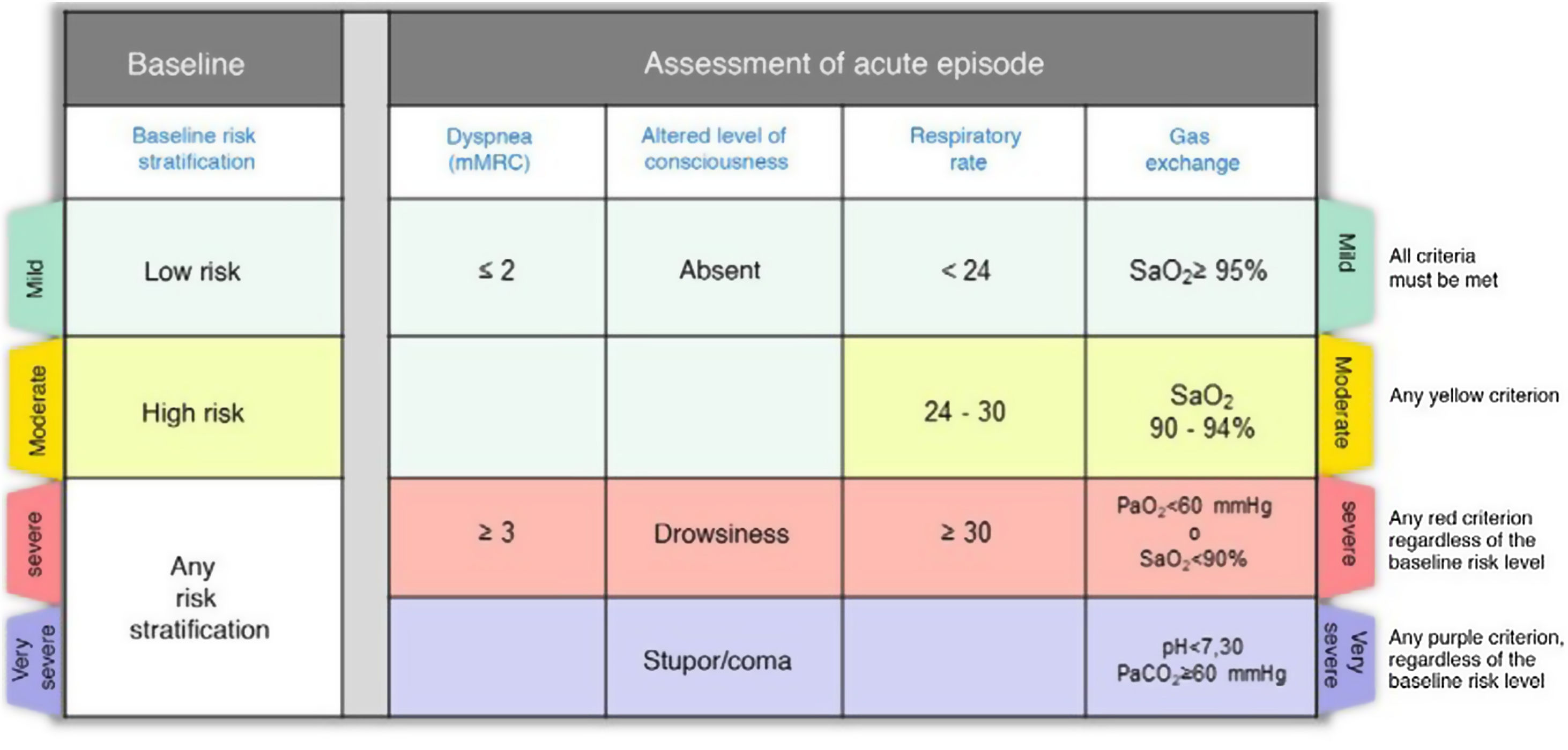Click the Assessment of acute episode header
Image resolution: width=1568 pixels, height=750 pixels.
pyautogui.click(x=844, y=63)
